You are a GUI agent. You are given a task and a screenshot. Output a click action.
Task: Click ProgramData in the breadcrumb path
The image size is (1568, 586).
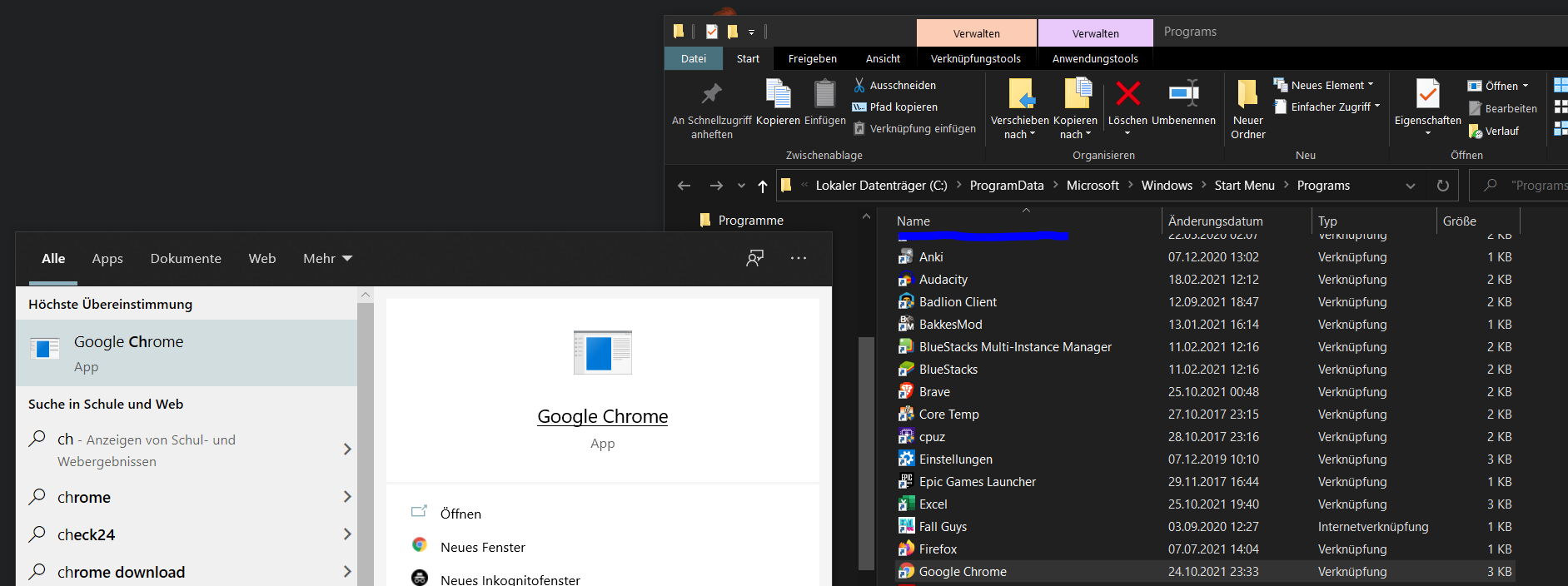(x=1007, y=186)
